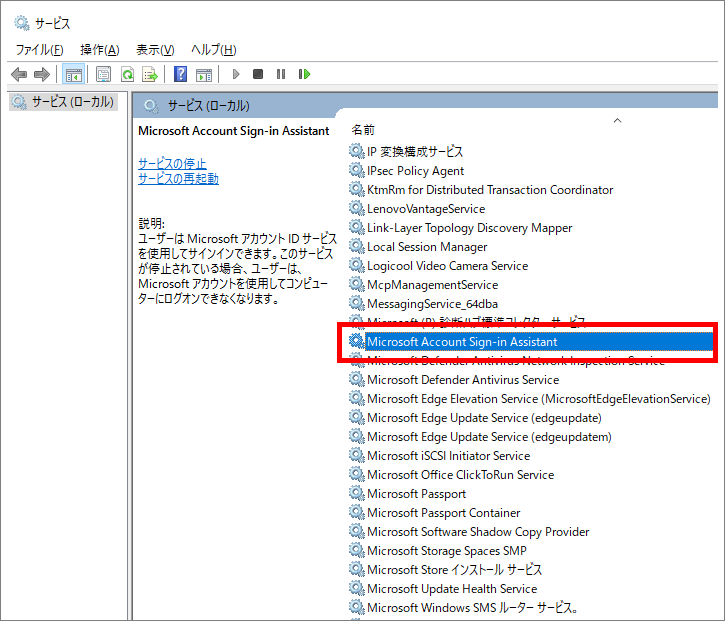Click the Back arrow toolbar icon
The height and width of the screenshot is (621, 725).
click(x=19, y=74)
